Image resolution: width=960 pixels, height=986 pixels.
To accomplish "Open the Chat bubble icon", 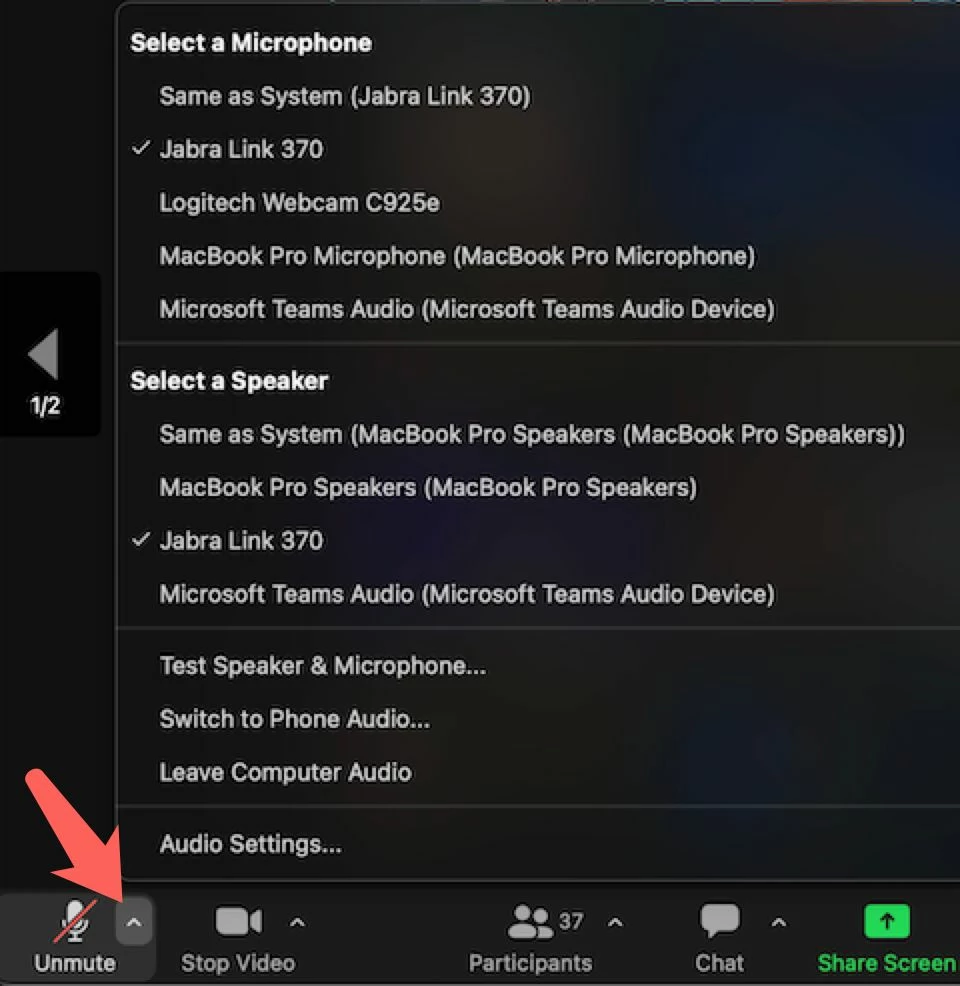I will pos(719,921).
